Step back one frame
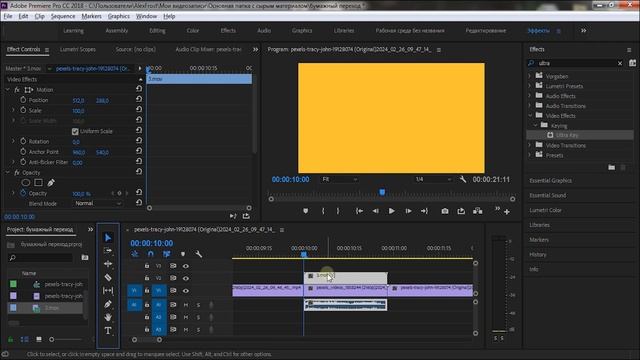 pyautogui.click(x=376, y=211)
